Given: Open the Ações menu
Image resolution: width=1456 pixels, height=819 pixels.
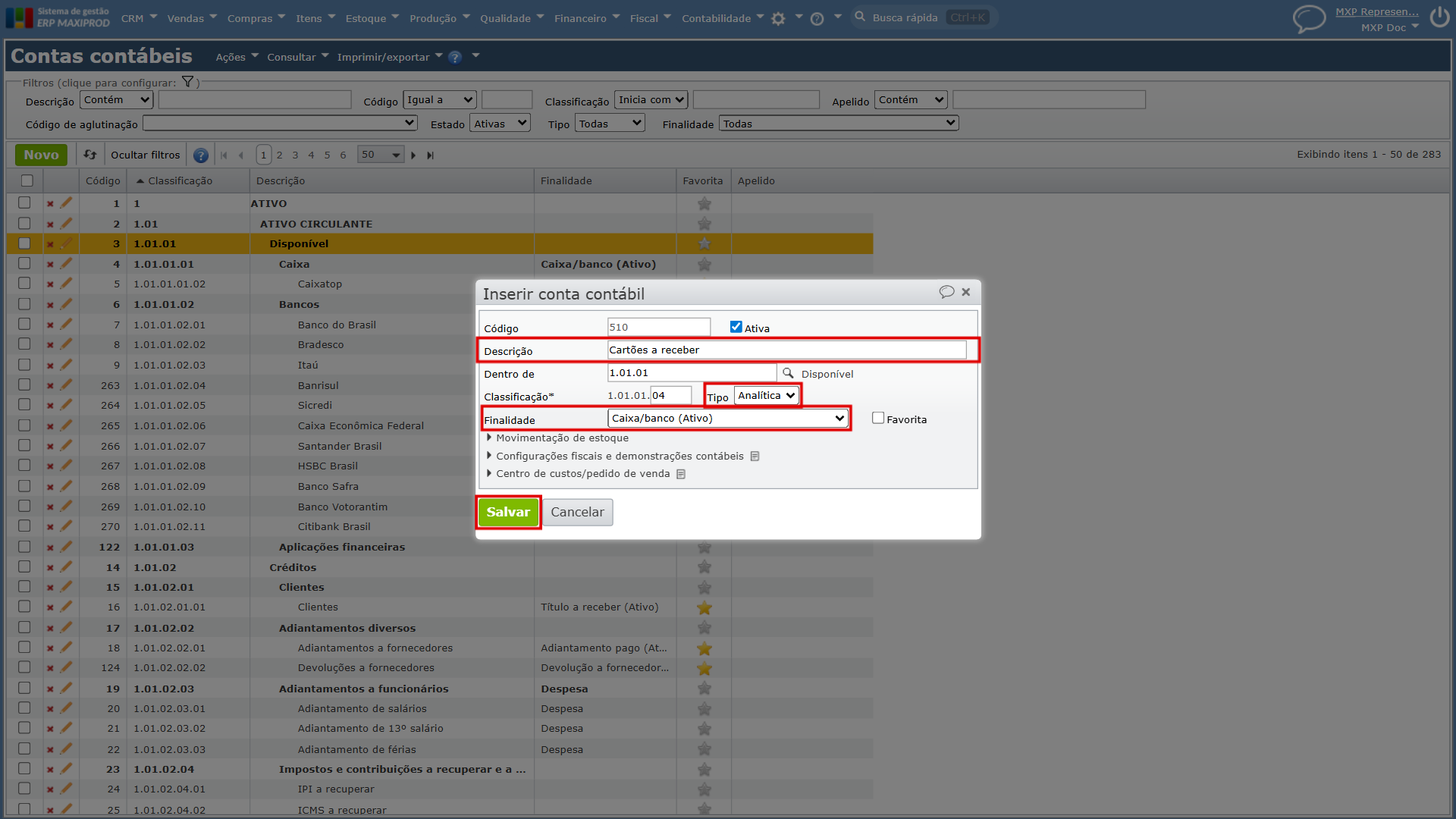Looking at the screenshot, I should [237, 57].
